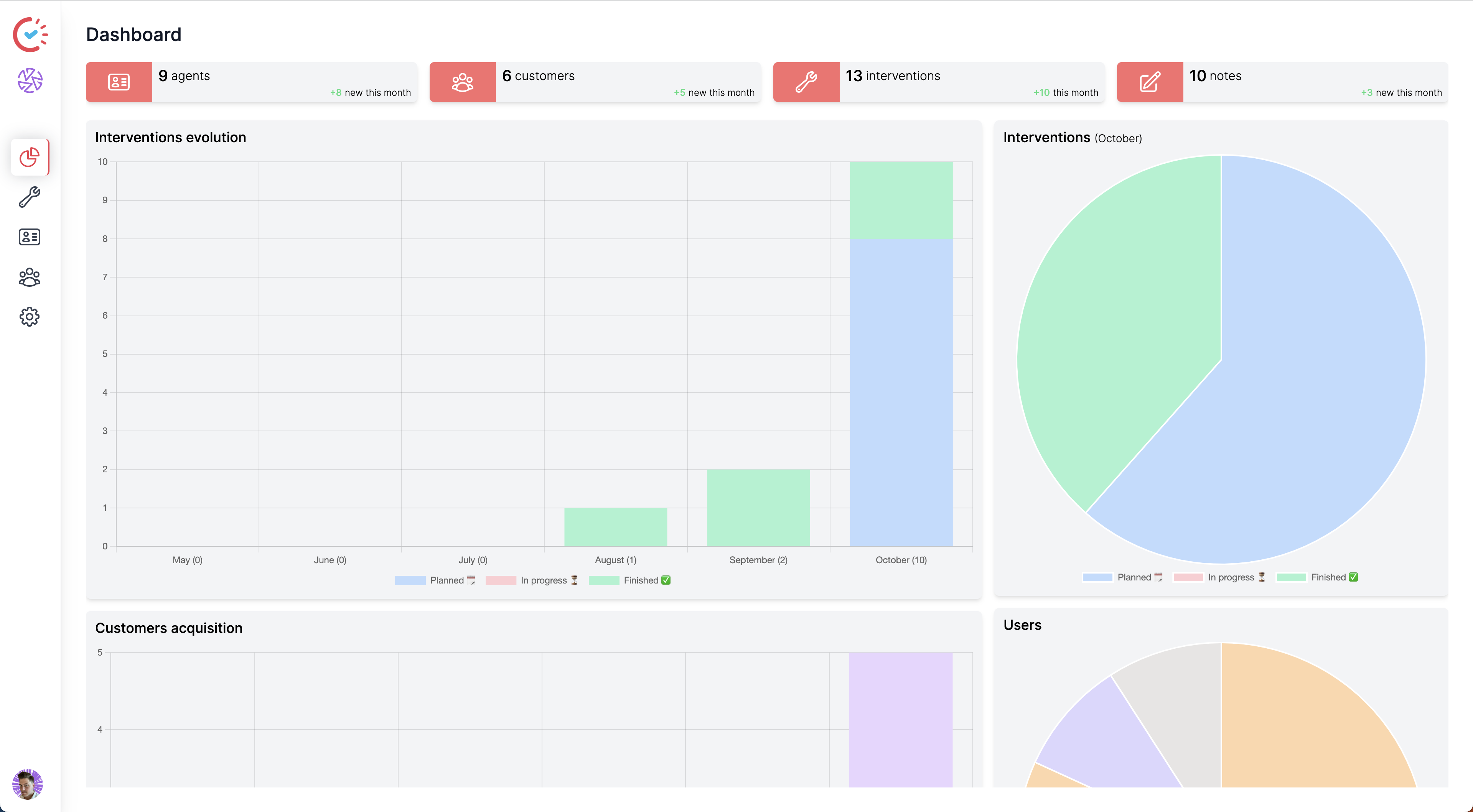The width and height of the screenshot is (1473, 812).
Task: Click the October green Finished bar segment
Action: 901,200
